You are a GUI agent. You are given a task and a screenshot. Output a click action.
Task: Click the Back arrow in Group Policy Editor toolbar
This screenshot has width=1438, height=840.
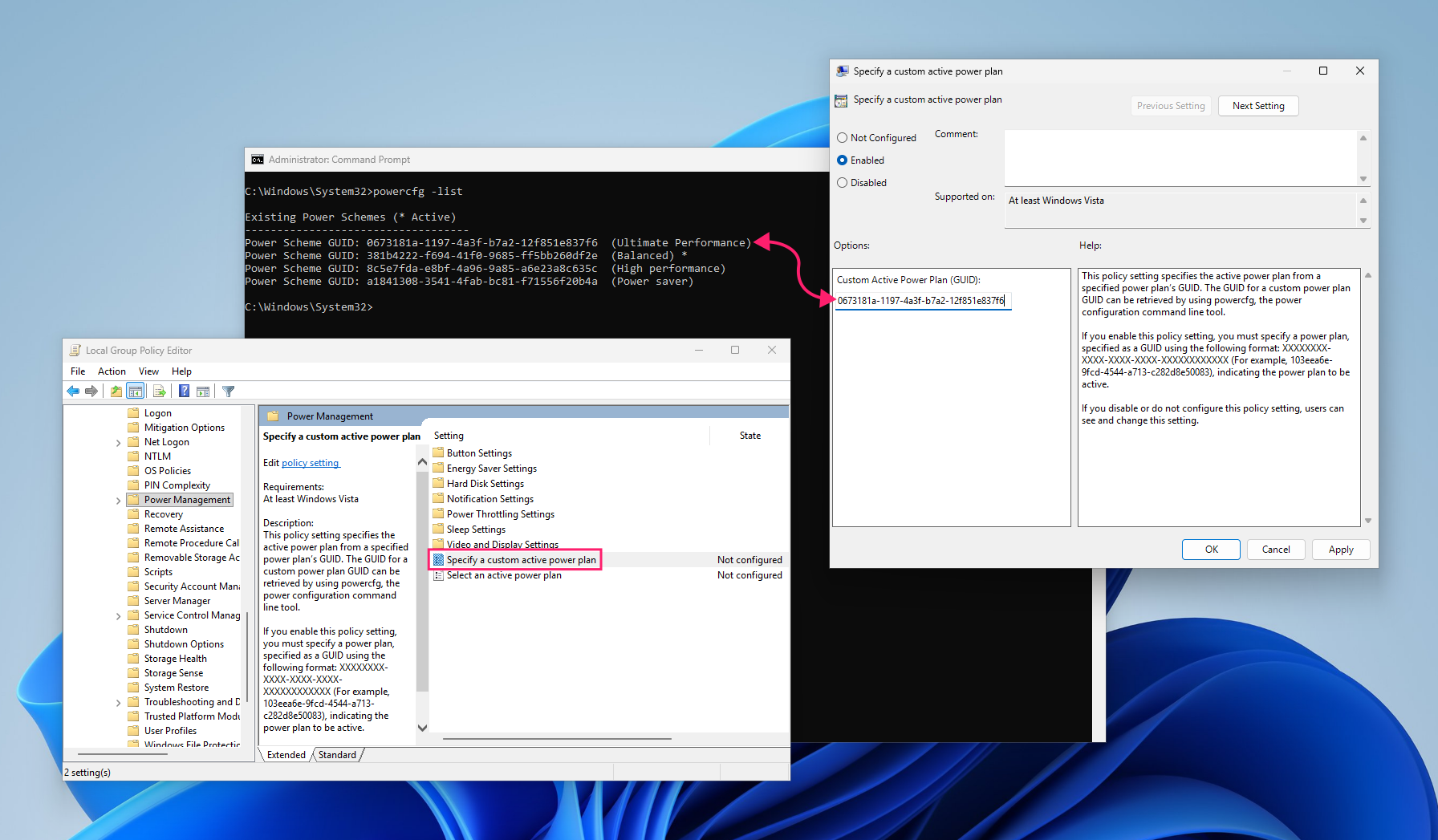[73, 392]
